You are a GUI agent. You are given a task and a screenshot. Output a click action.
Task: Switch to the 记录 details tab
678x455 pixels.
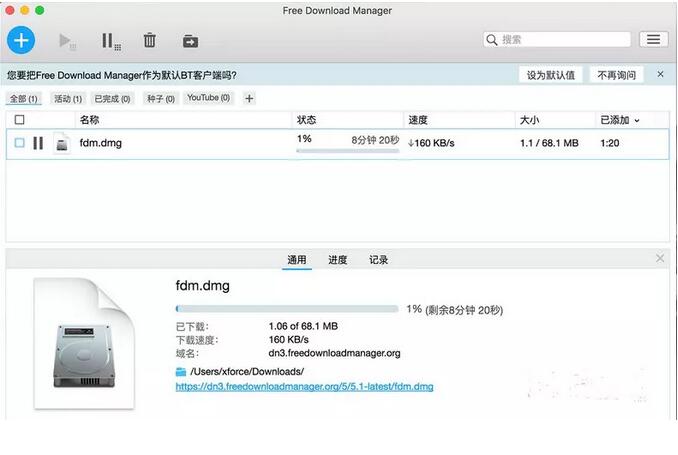[378, 260]
